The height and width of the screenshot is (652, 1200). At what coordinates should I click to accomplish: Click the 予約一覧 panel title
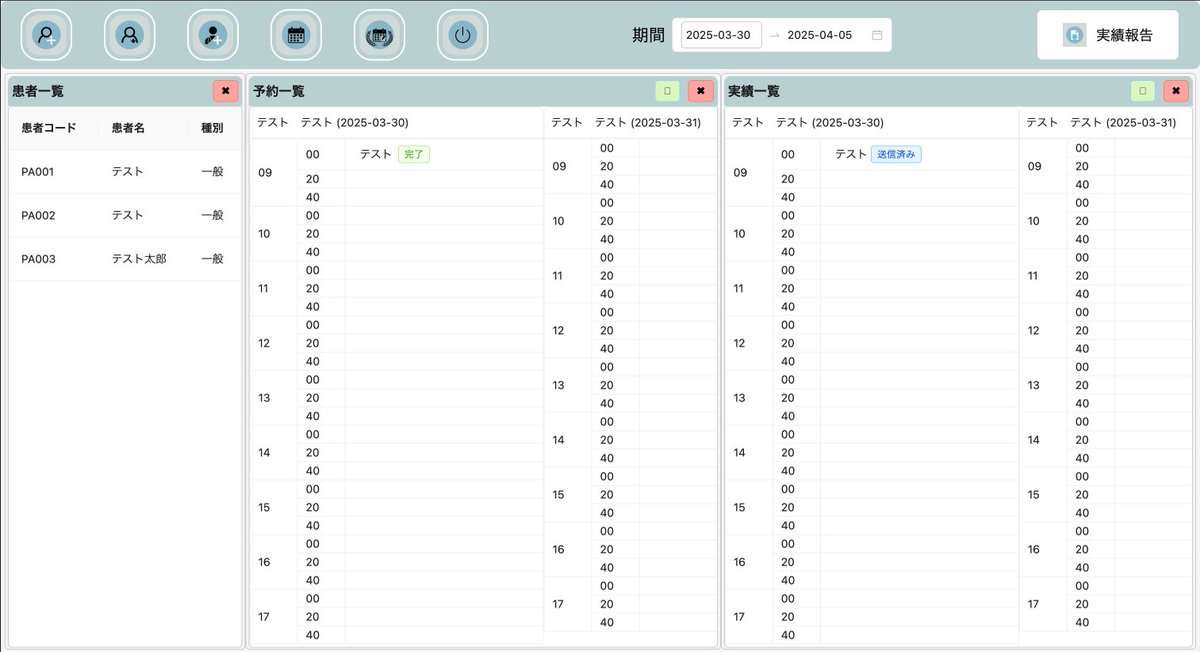(279, 91)
